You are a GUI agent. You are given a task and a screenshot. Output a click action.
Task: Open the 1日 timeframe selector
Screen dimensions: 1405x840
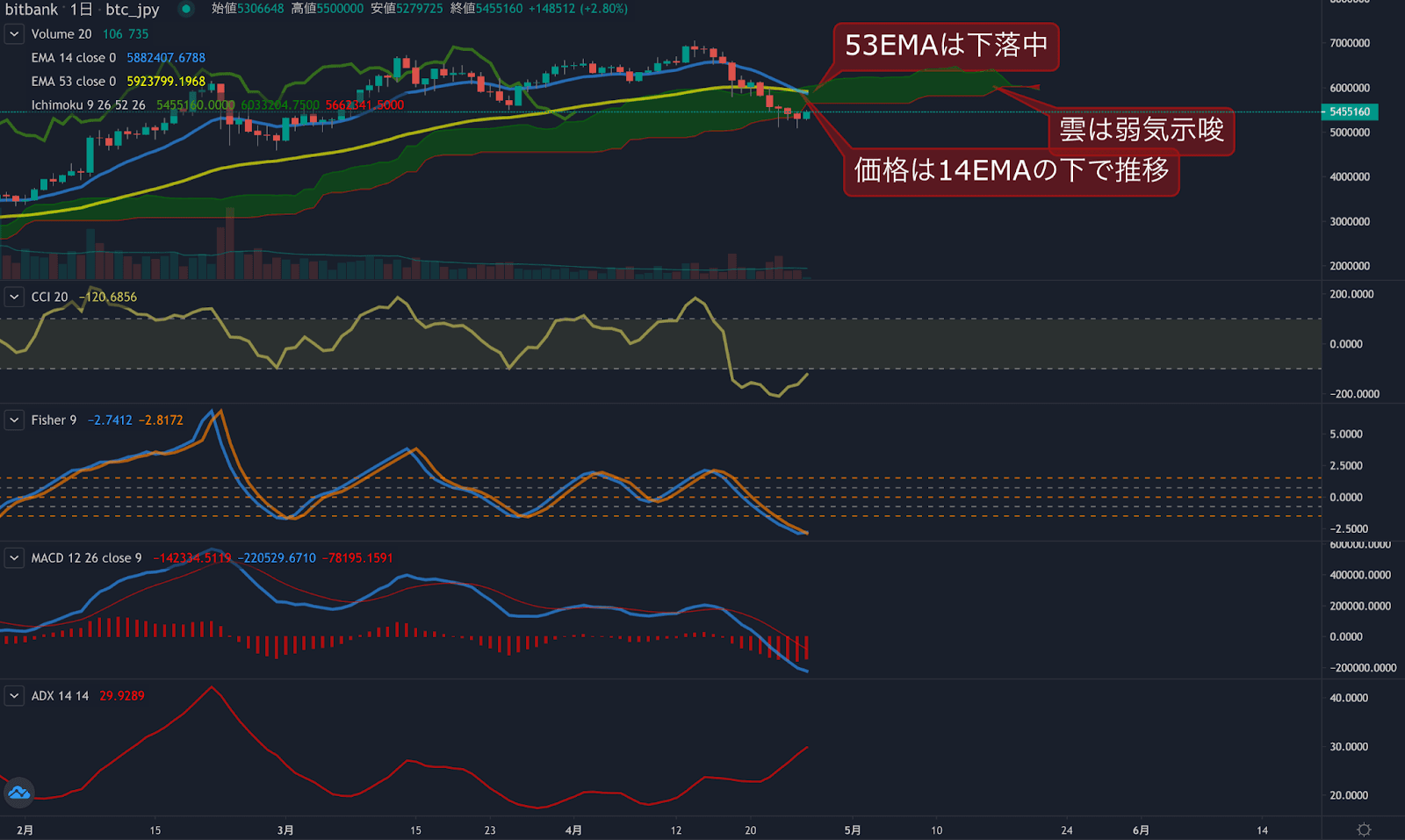coord(81,10)
